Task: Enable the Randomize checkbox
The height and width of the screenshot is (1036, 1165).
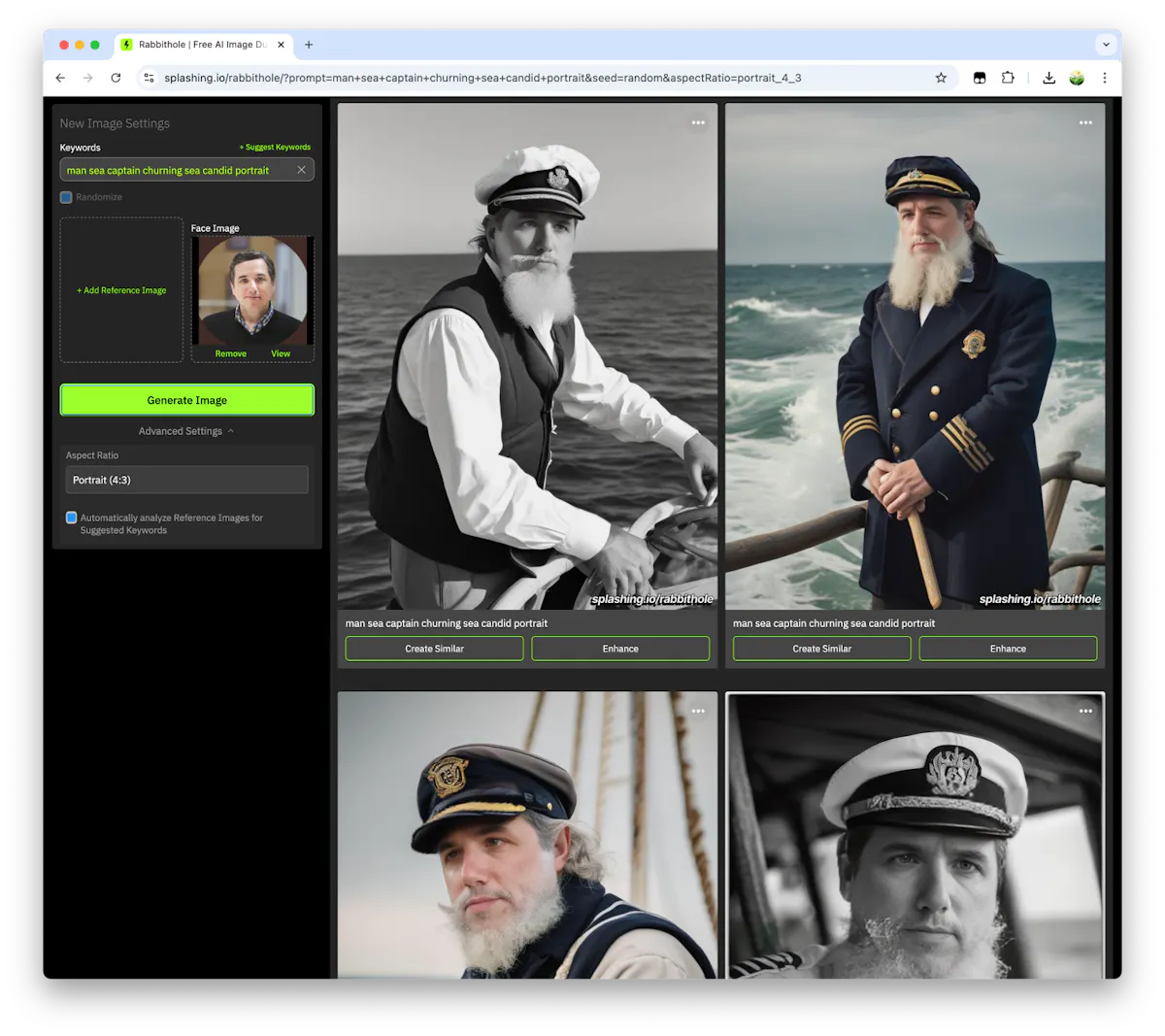Action: pyautogui.click(x=66, y=197)
